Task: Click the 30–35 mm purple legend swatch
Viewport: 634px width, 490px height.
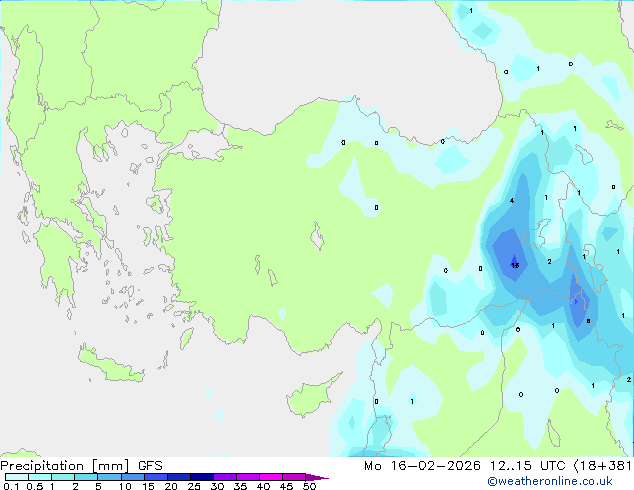Action: click(225, 477)
